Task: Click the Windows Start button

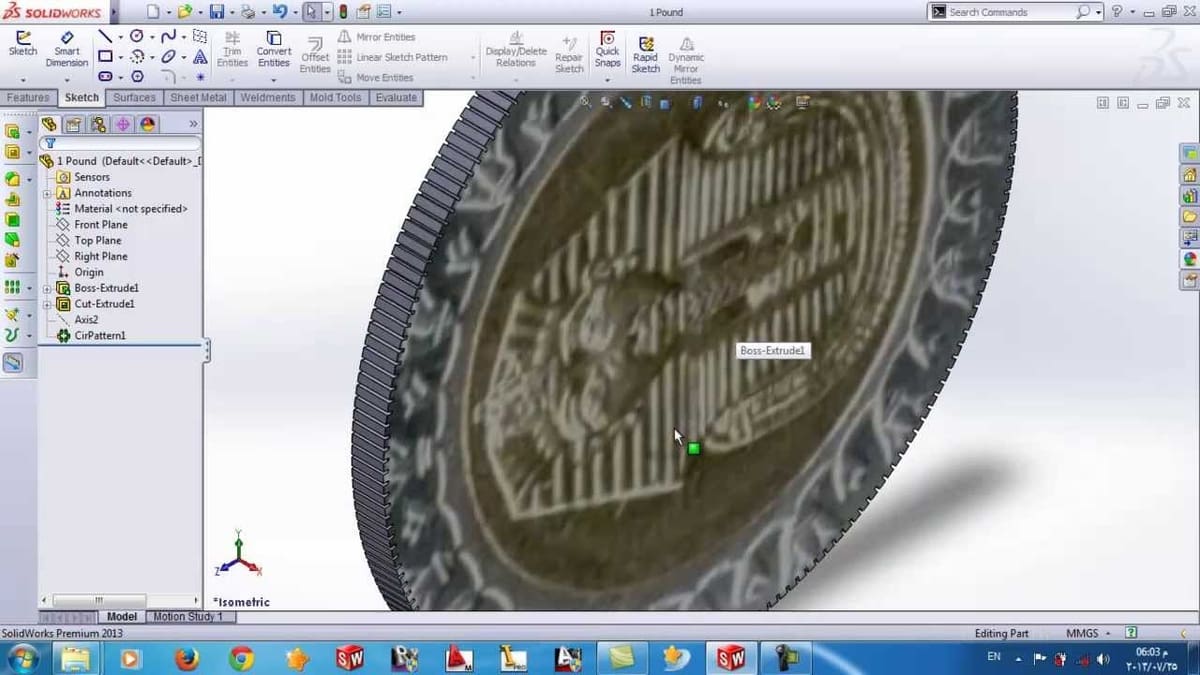Action: tap(23, 658)
